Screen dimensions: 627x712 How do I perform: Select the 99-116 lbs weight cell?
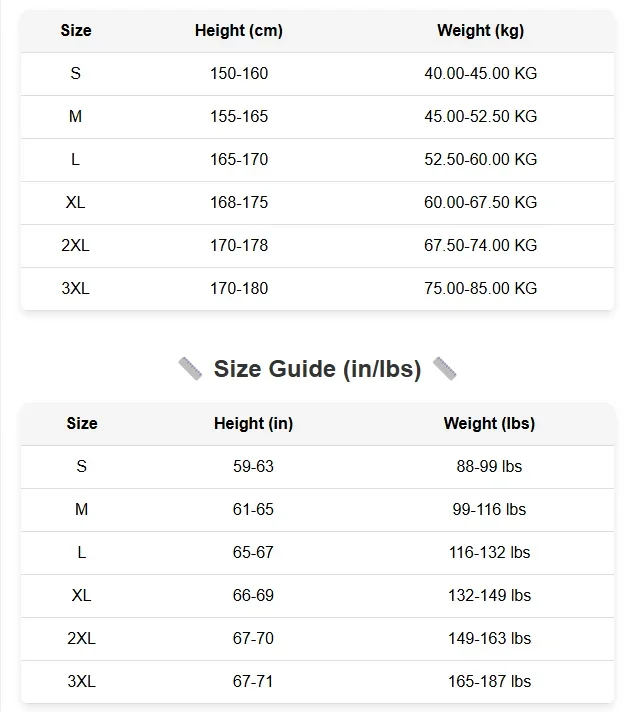click(x=489, y=510)
